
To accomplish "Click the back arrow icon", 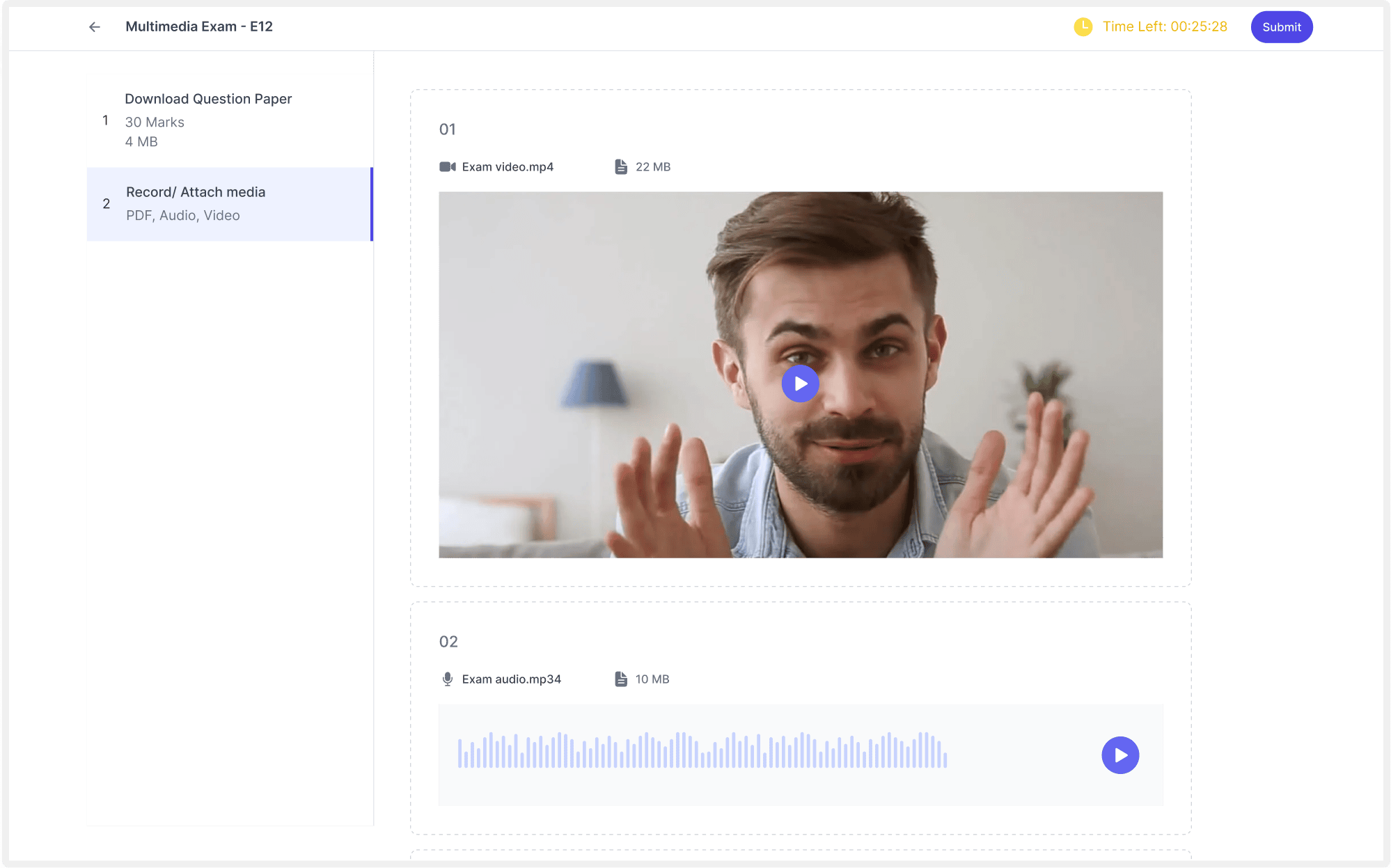I will [95, 27].
